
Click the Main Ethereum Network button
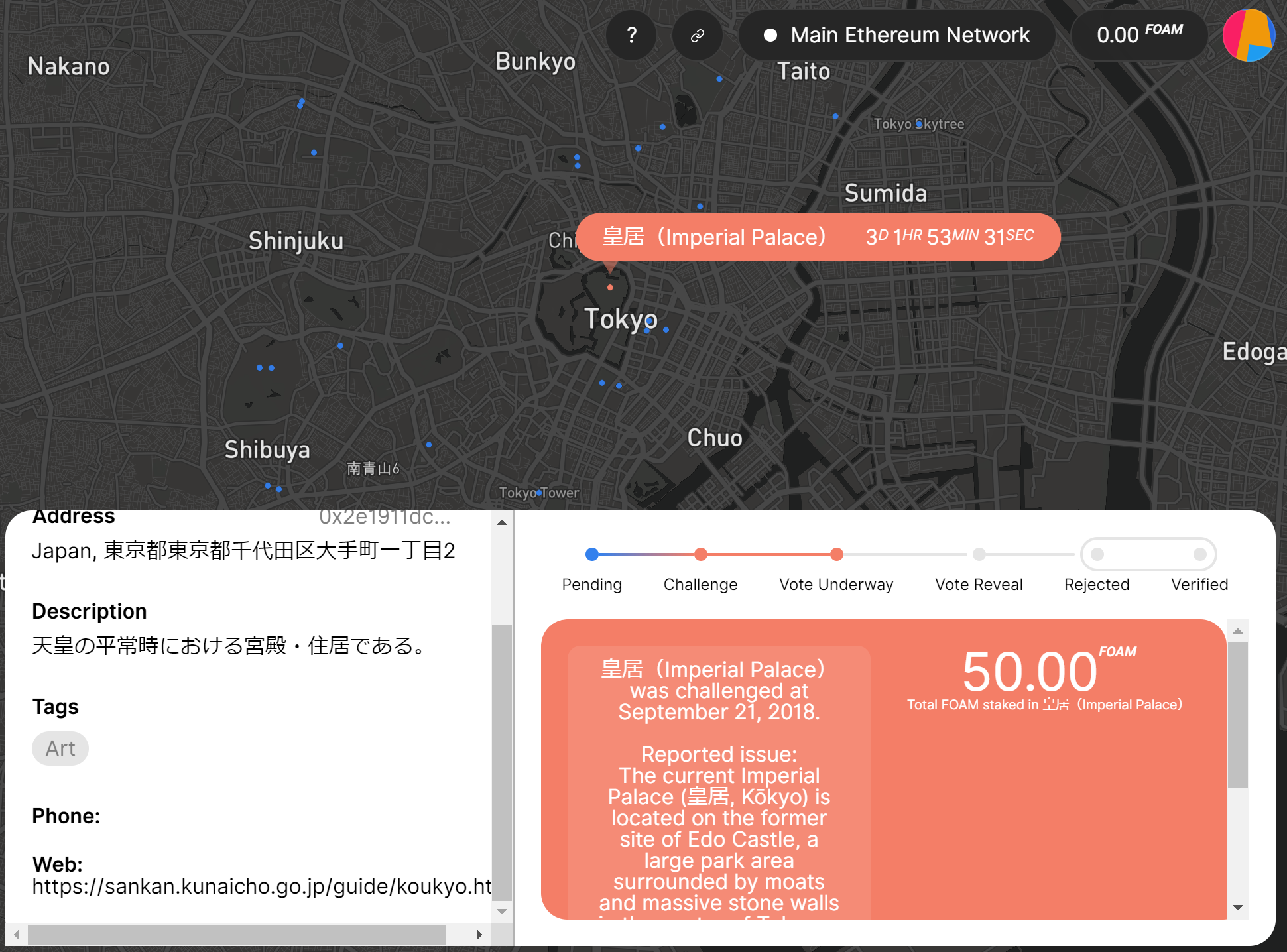[896, 35]
